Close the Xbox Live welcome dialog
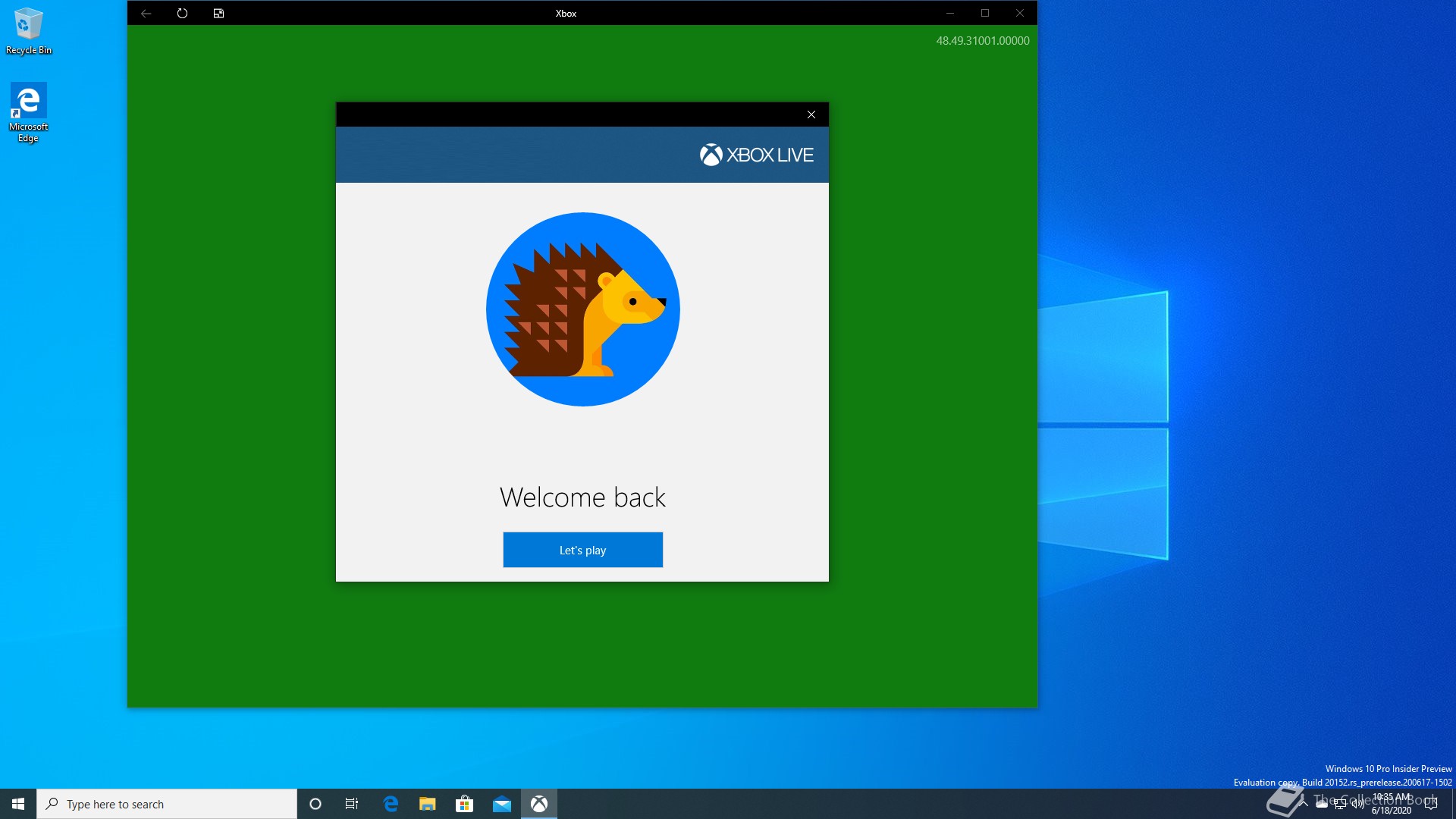This screenshot has width=1456, height=819. pyautogui.click(x=811, y=115)
